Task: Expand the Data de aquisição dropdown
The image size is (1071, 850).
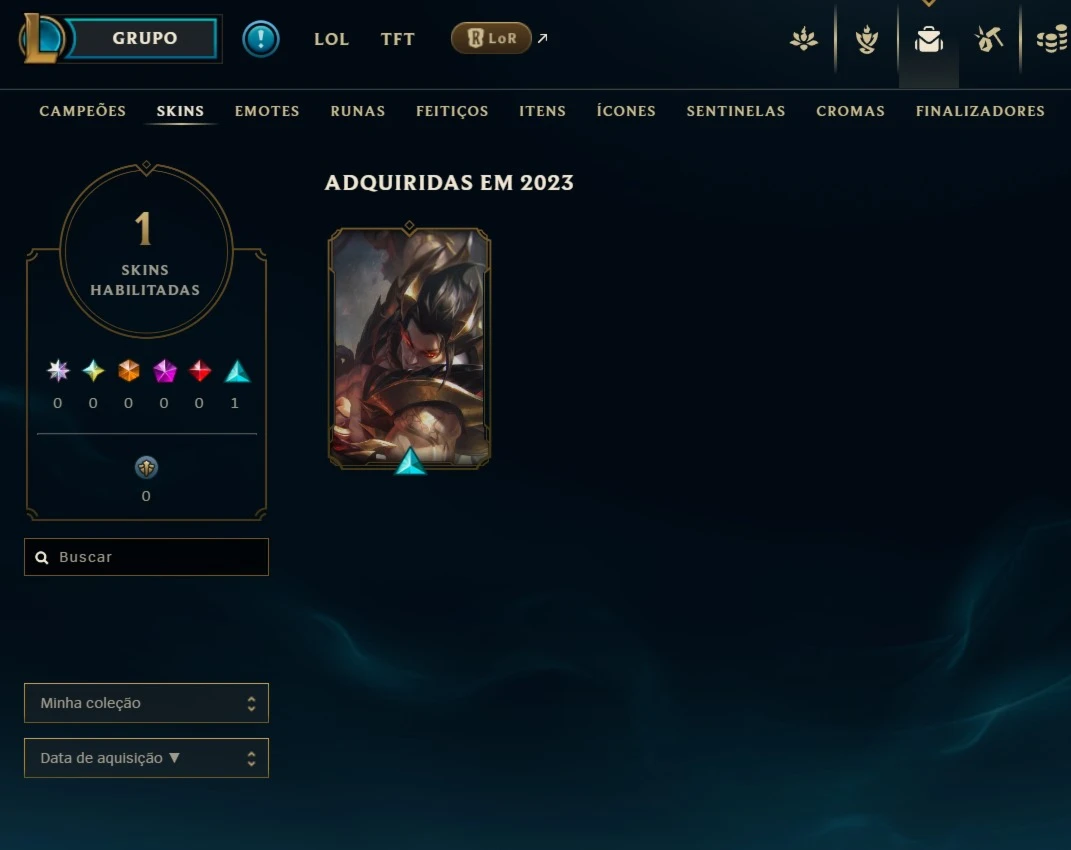Action: pyautogui.click(x=146, y=758)
